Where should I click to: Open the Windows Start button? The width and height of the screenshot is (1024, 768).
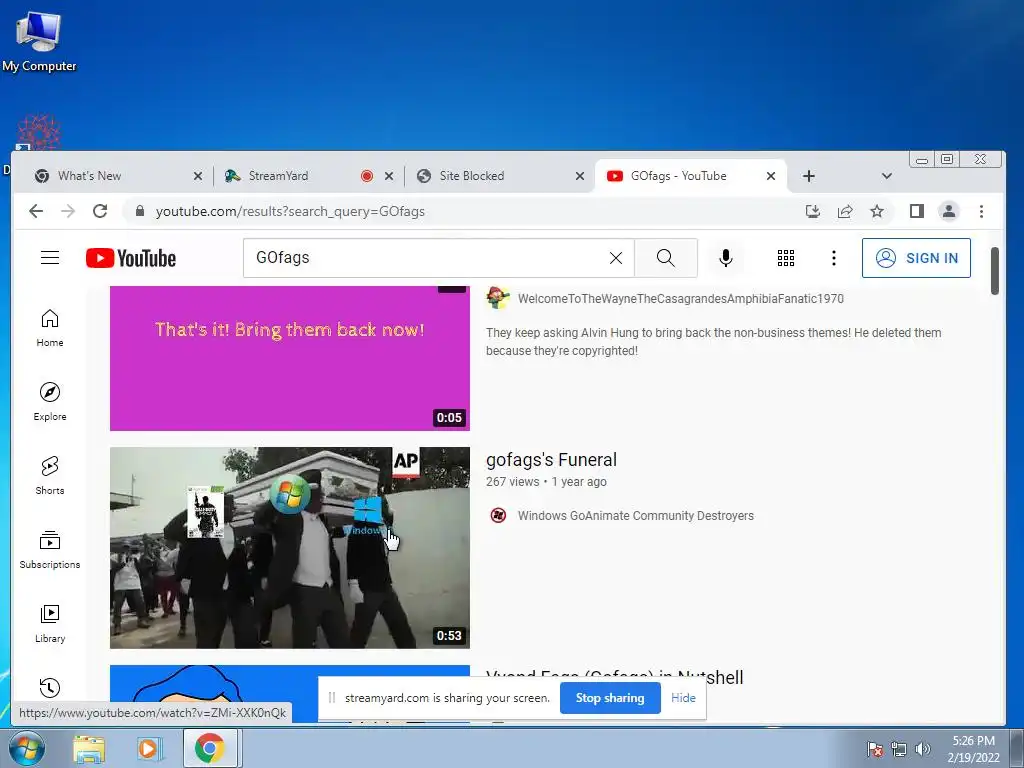pos(26,748)
